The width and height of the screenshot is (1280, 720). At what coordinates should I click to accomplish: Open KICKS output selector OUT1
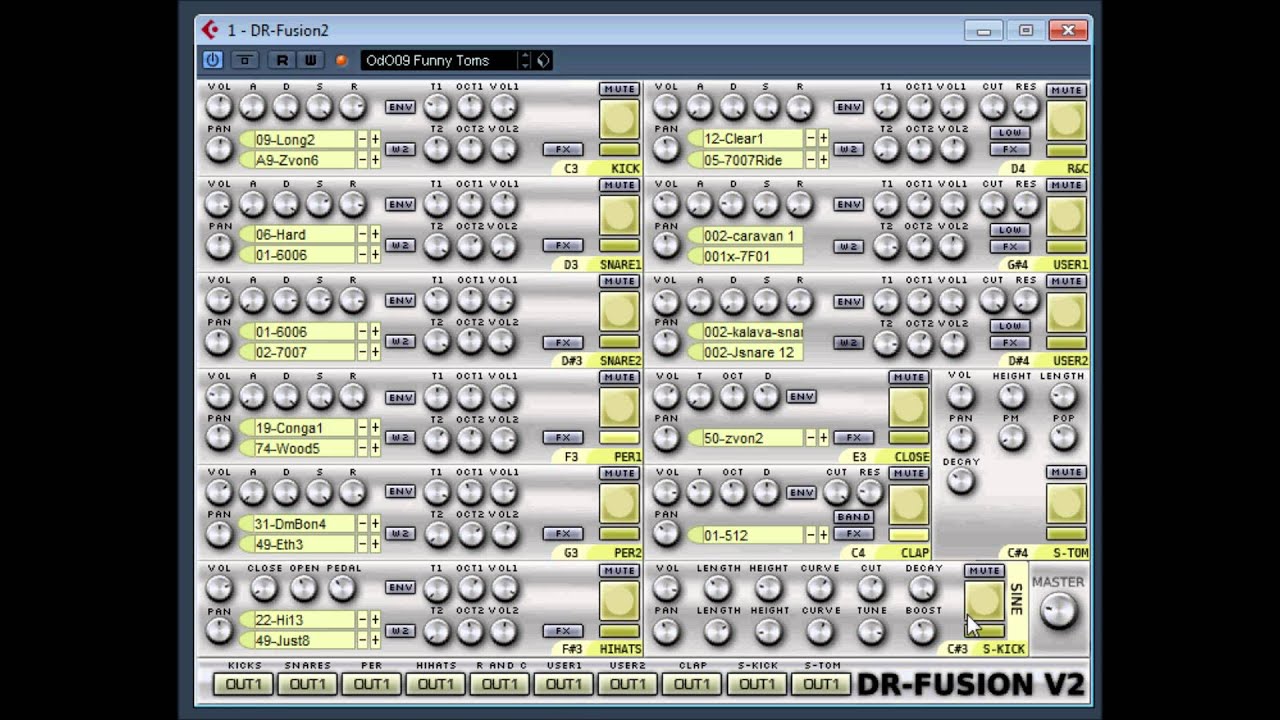click(244, 684)
